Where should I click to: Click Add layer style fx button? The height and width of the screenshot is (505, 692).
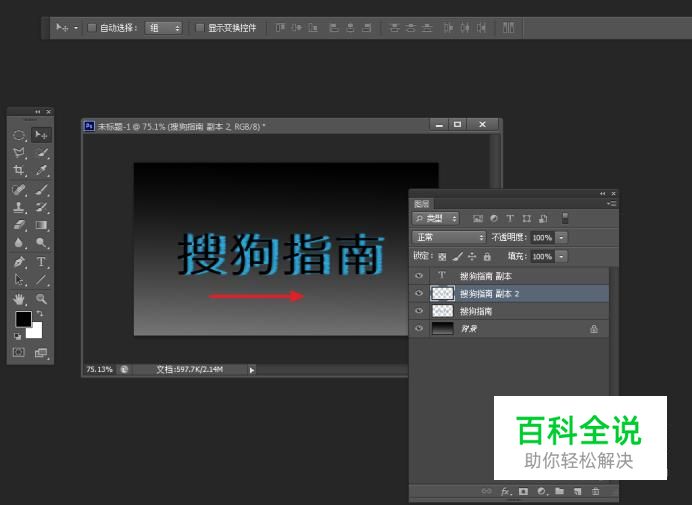tap(505, 491)
